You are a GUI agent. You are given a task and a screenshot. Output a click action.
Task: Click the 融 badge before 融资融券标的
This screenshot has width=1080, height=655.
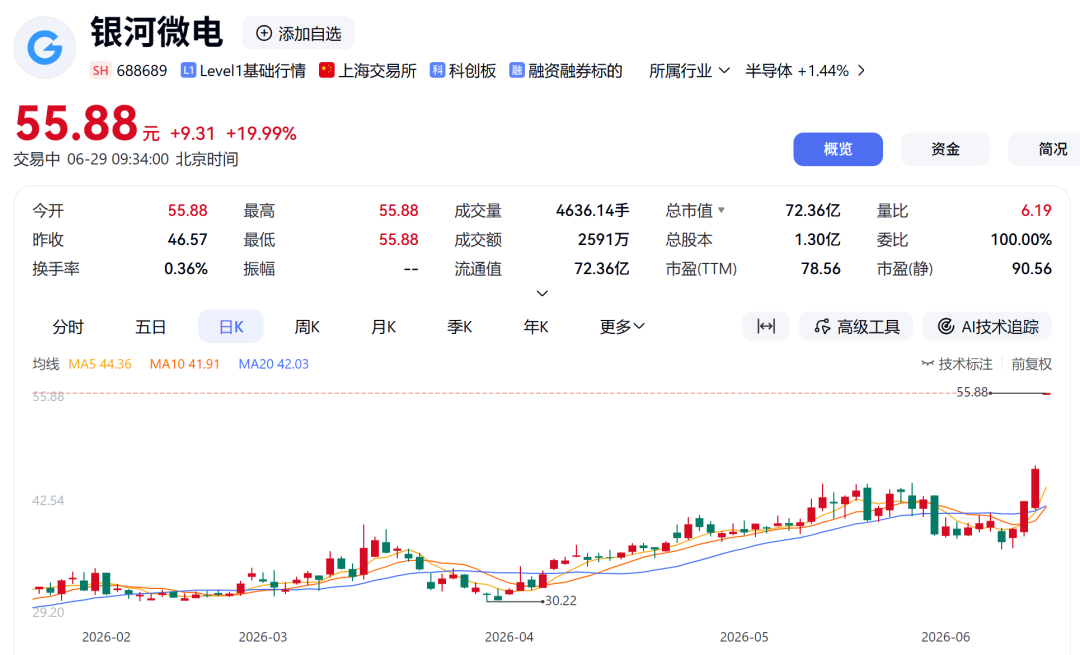click(517, 70)
